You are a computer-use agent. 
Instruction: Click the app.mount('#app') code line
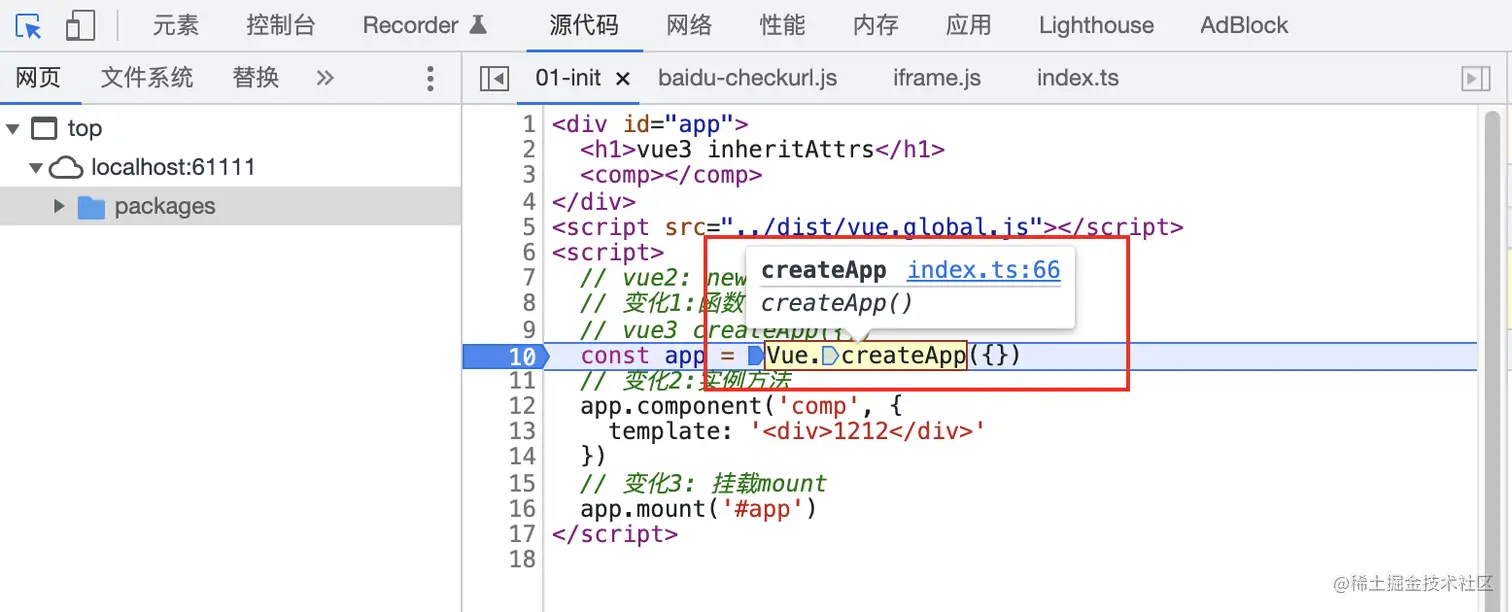(699, 509)
